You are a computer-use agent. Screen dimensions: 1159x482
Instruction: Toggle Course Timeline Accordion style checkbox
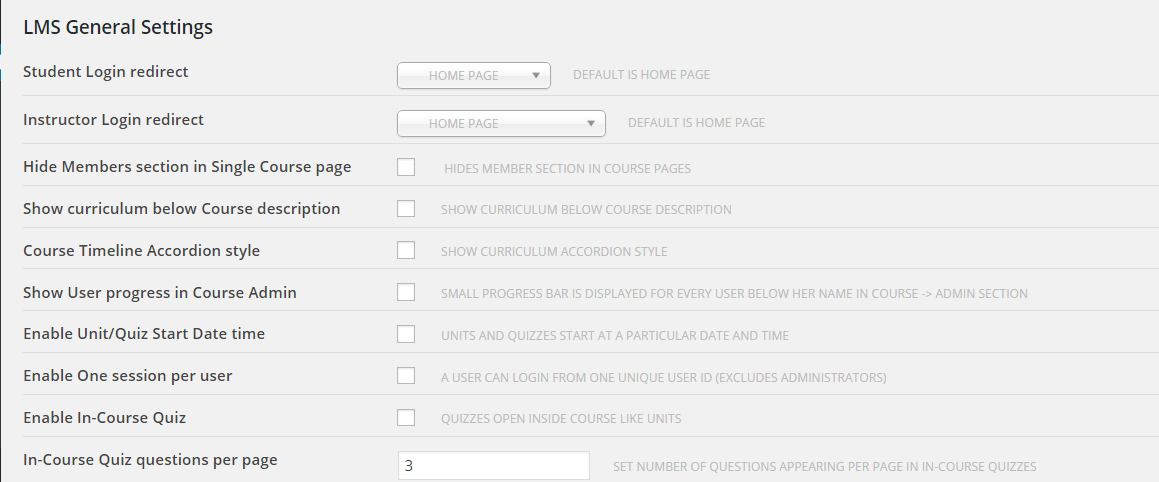coord(406,251)
